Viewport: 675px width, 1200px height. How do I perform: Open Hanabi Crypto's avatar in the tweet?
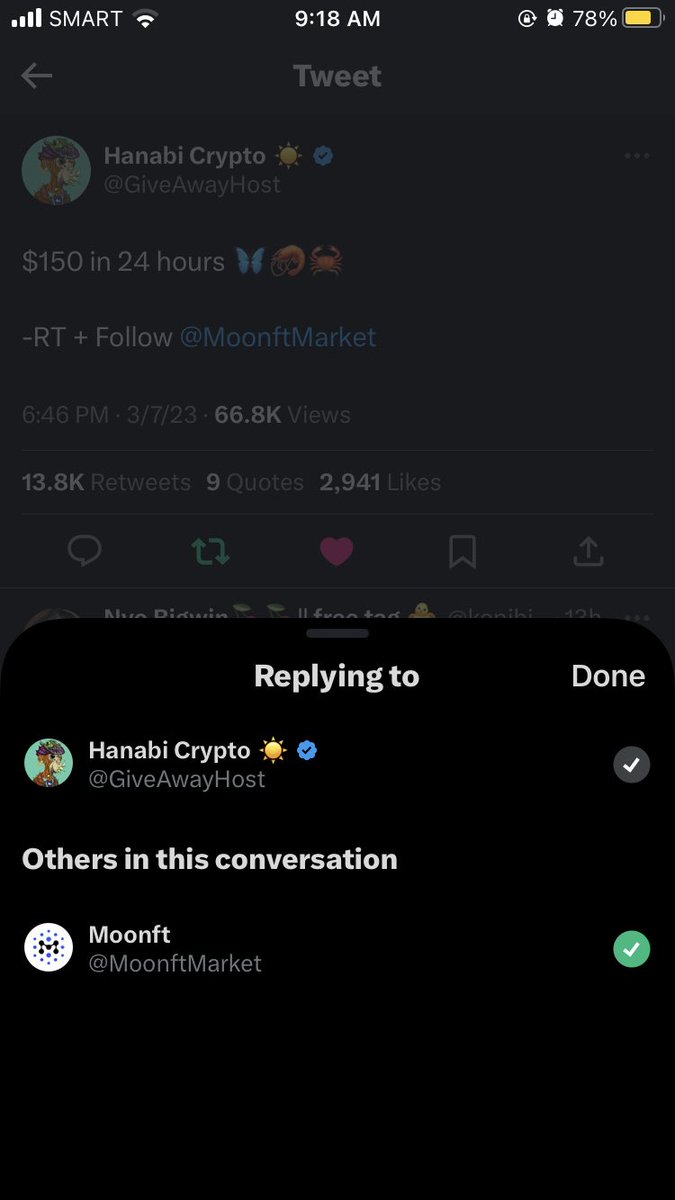[56, 170]
